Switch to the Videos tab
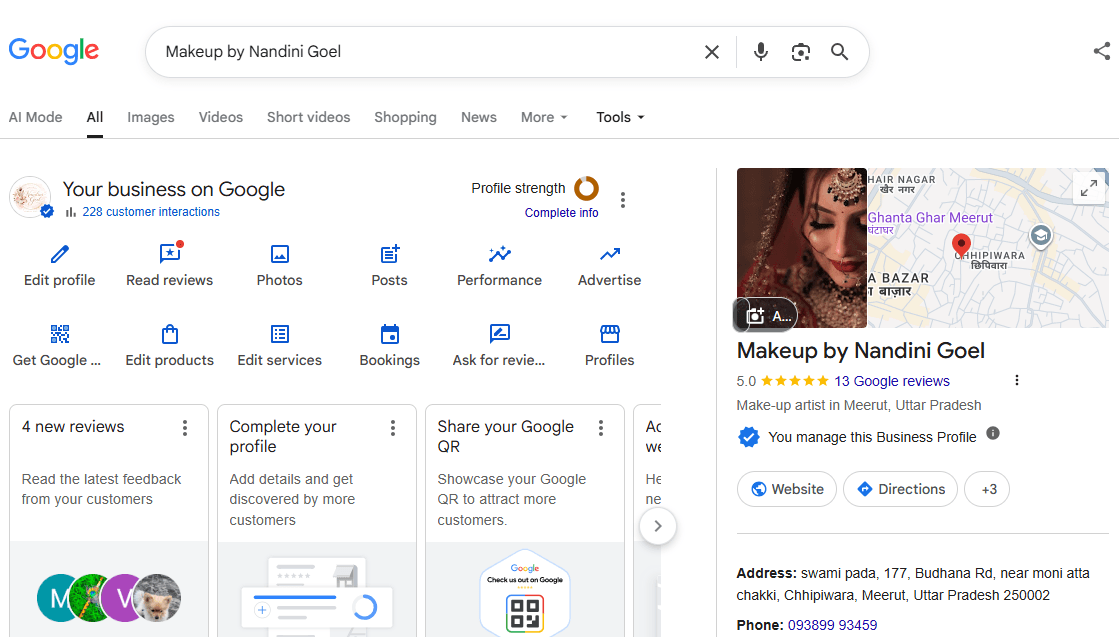Image resolution: width=1119 pixels, height=637 pixels. click(x=221, y=117)
